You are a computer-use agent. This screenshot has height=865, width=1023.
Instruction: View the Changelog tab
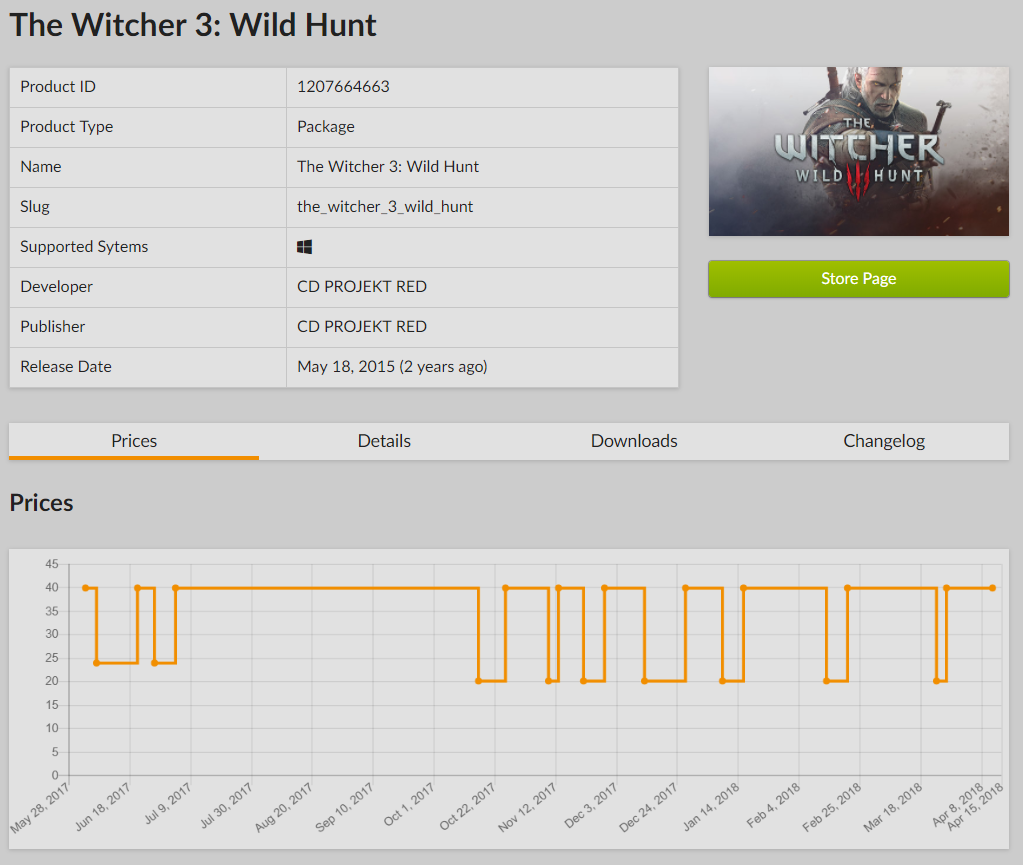pyautogui.click(x=883, y=440)
